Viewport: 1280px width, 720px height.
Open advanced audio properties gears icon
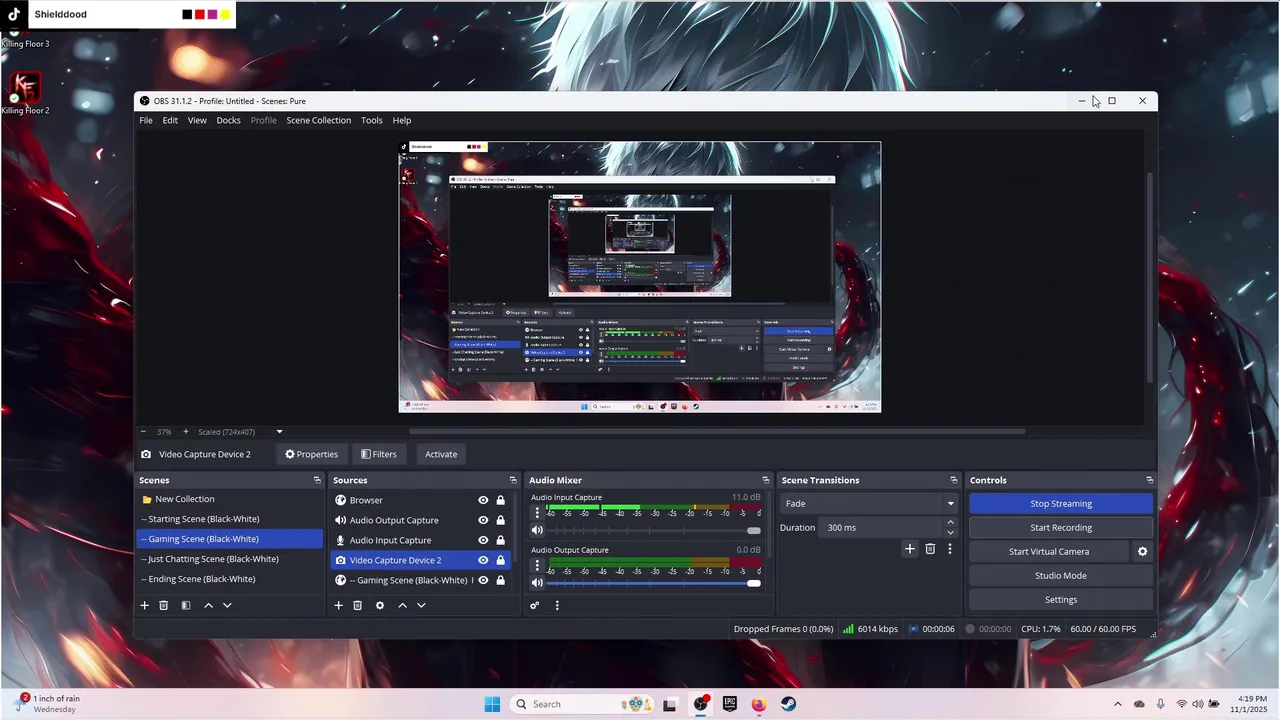coord(535,605)
